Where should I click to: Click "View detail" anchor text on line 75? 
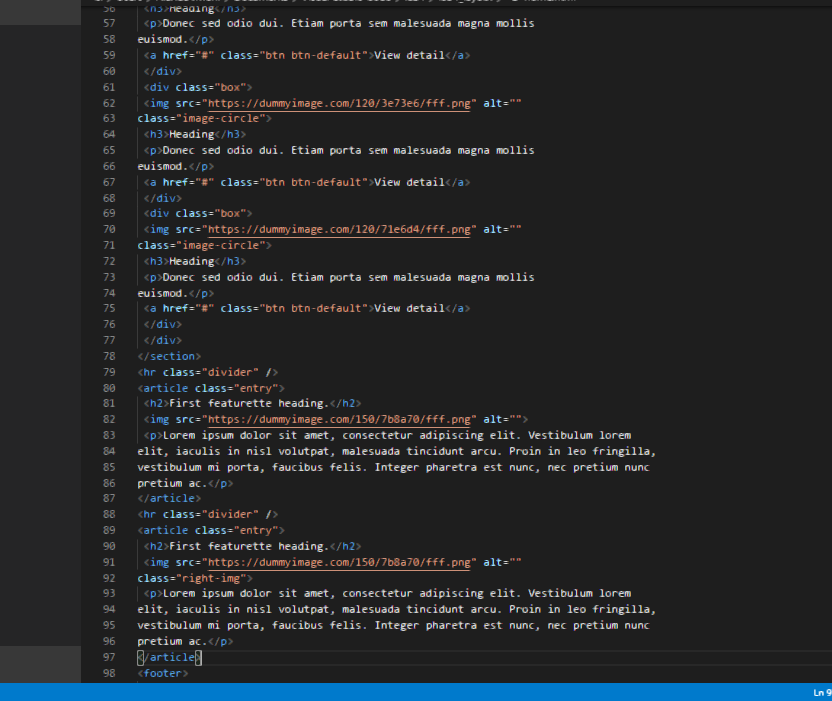(409, 308)
